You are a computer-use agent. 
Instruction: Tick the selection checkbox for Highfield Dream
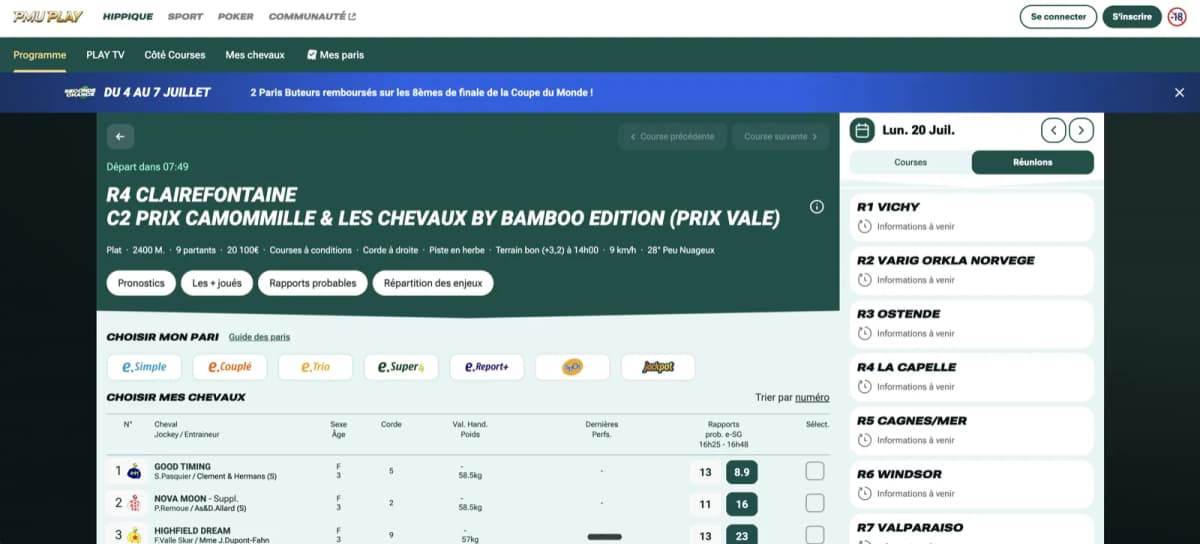point(815,535)
